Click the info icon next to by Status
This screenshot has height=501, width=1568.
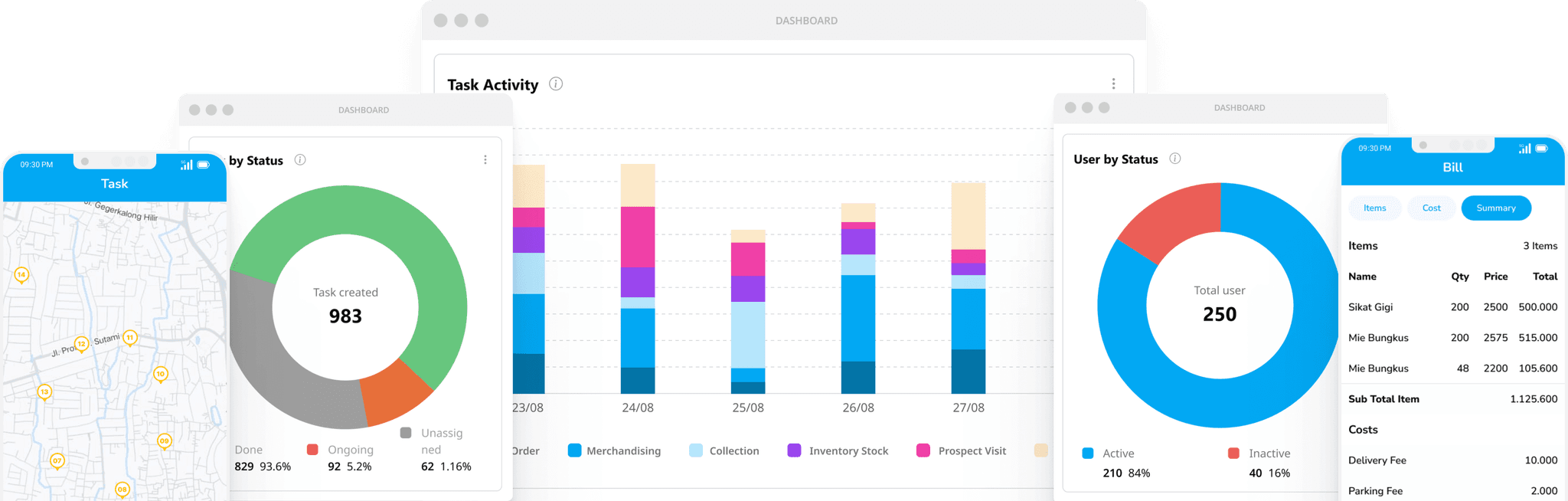click(x=300, y=160)
